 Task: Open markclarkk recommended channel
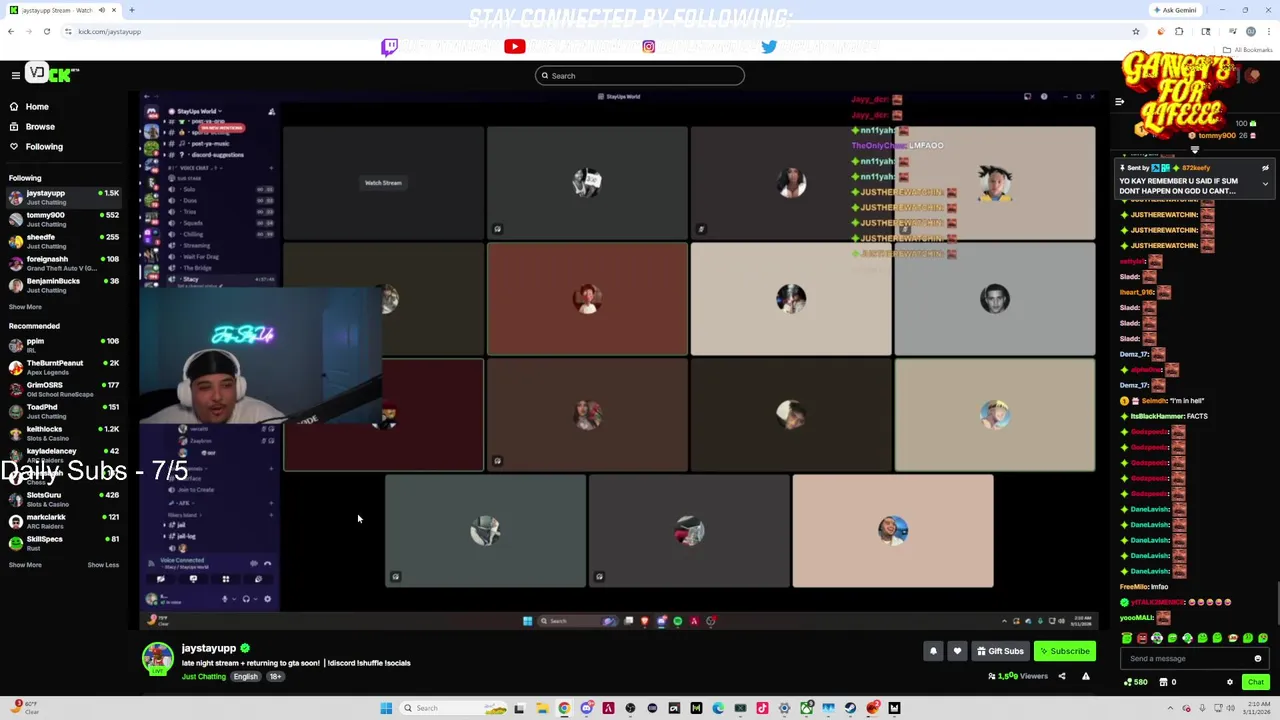point(62,521)
